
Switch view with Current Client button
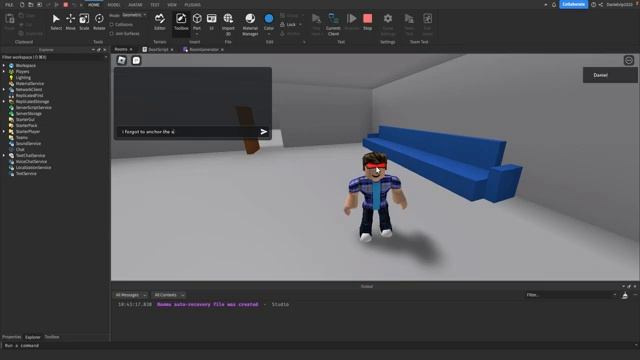pos(333,24)
